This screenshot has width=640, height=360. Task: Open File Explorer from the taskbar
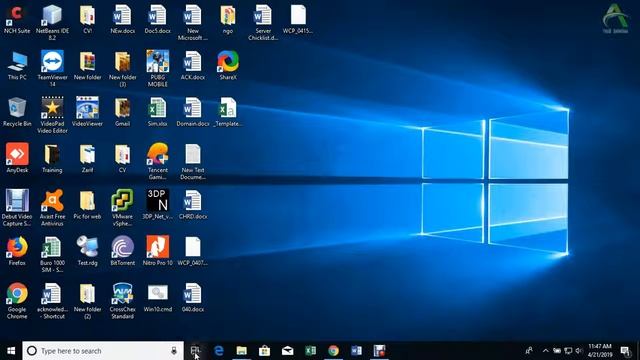(242, 351)
